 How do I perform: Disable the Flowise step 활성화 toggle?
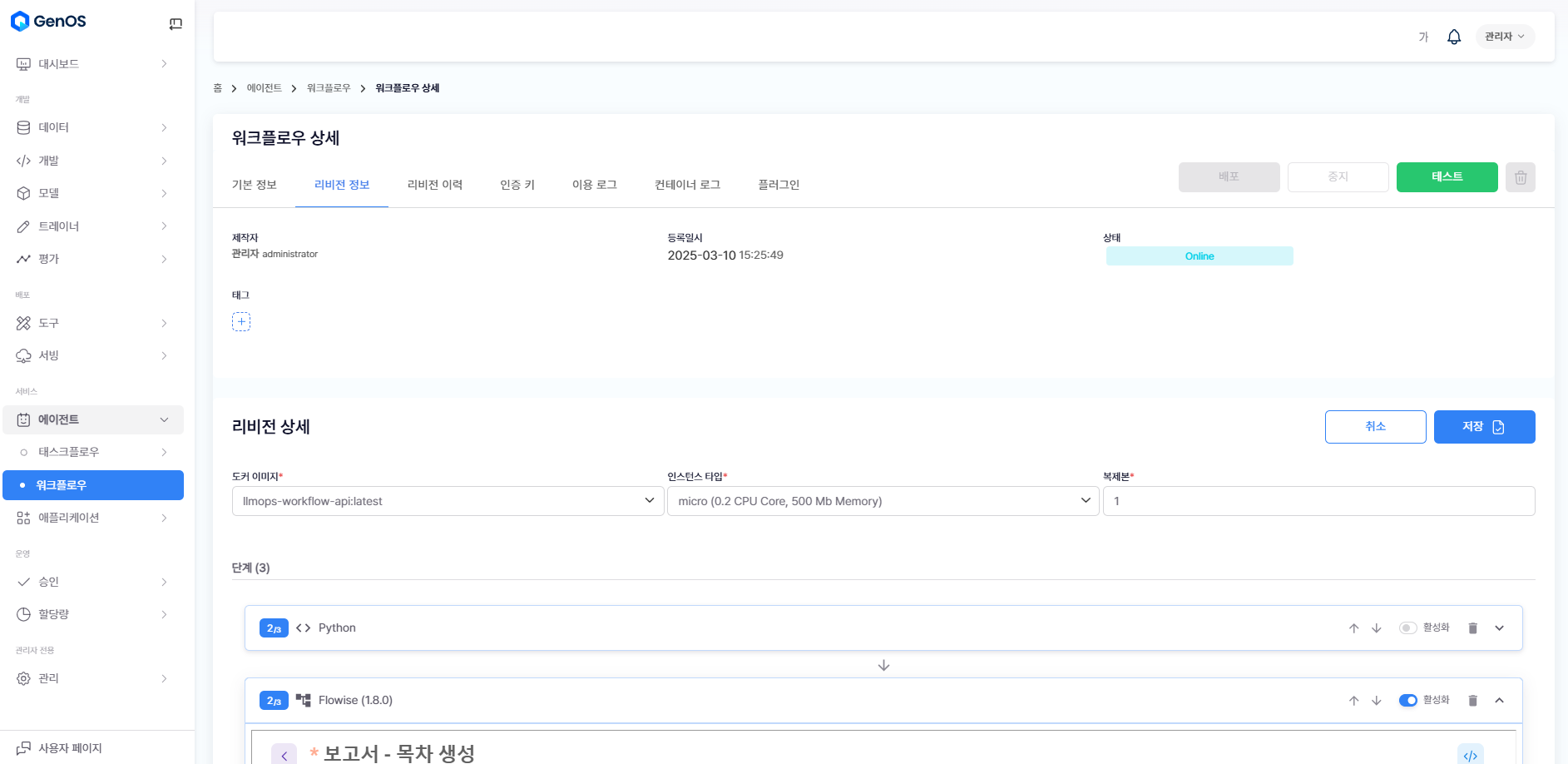(1407, 701)
